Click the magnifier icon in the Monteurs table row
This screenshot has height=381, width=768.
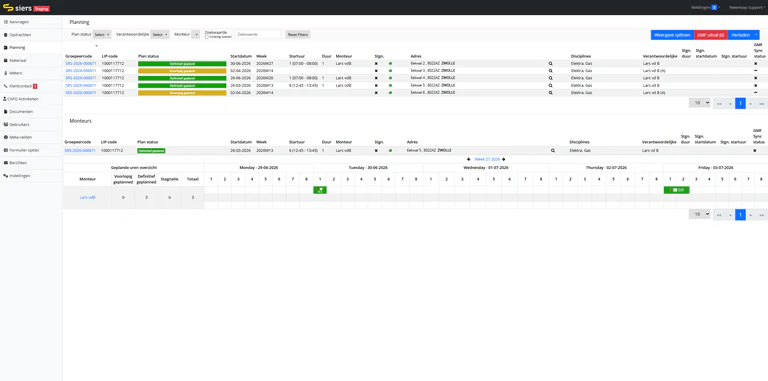tap(553, 151)
